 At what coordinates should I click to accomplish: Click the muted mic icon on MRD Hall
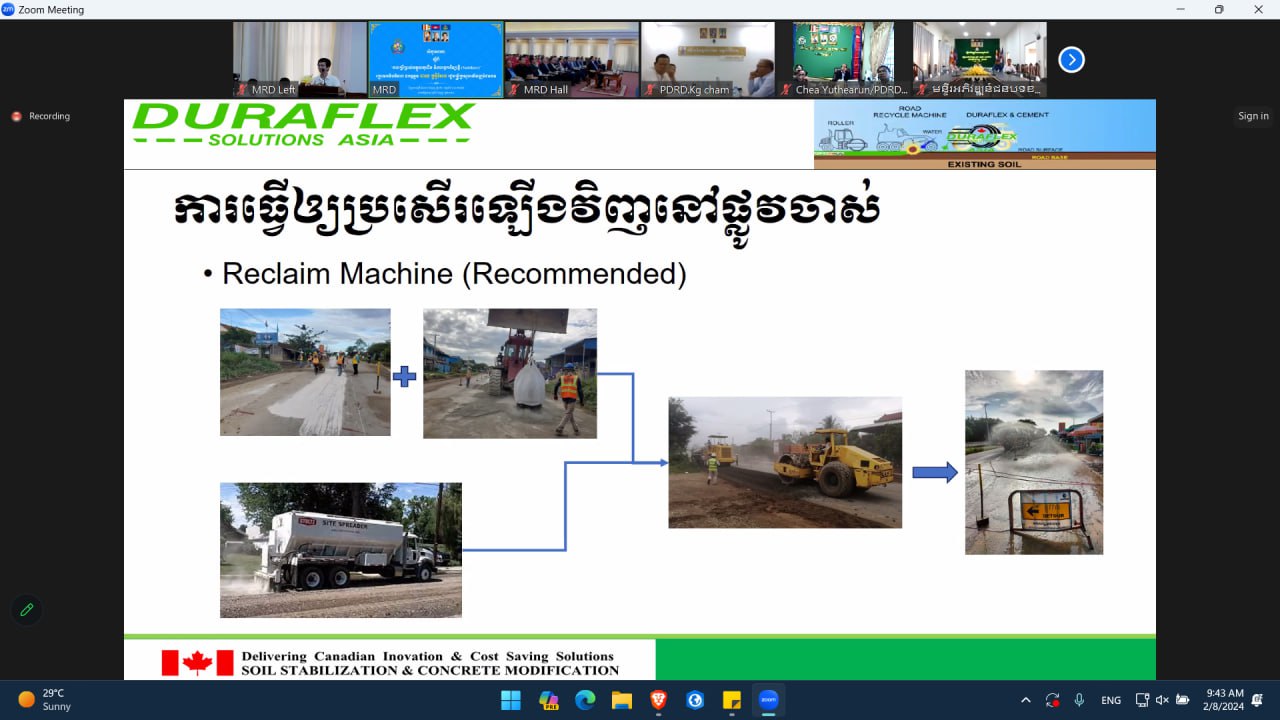pos(514,89)
